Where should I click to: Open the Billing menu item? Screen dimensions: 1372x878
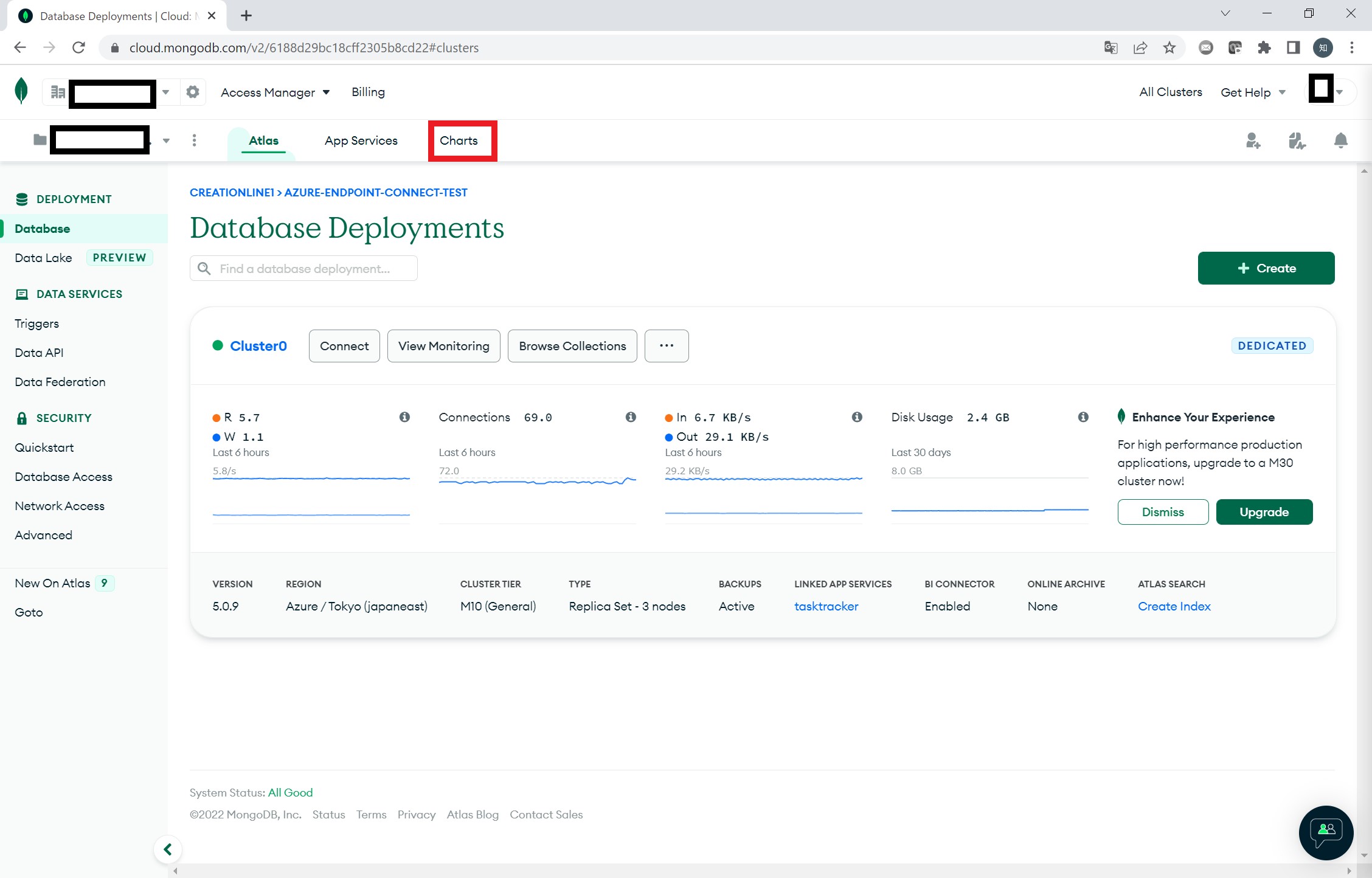click(368, 92)
